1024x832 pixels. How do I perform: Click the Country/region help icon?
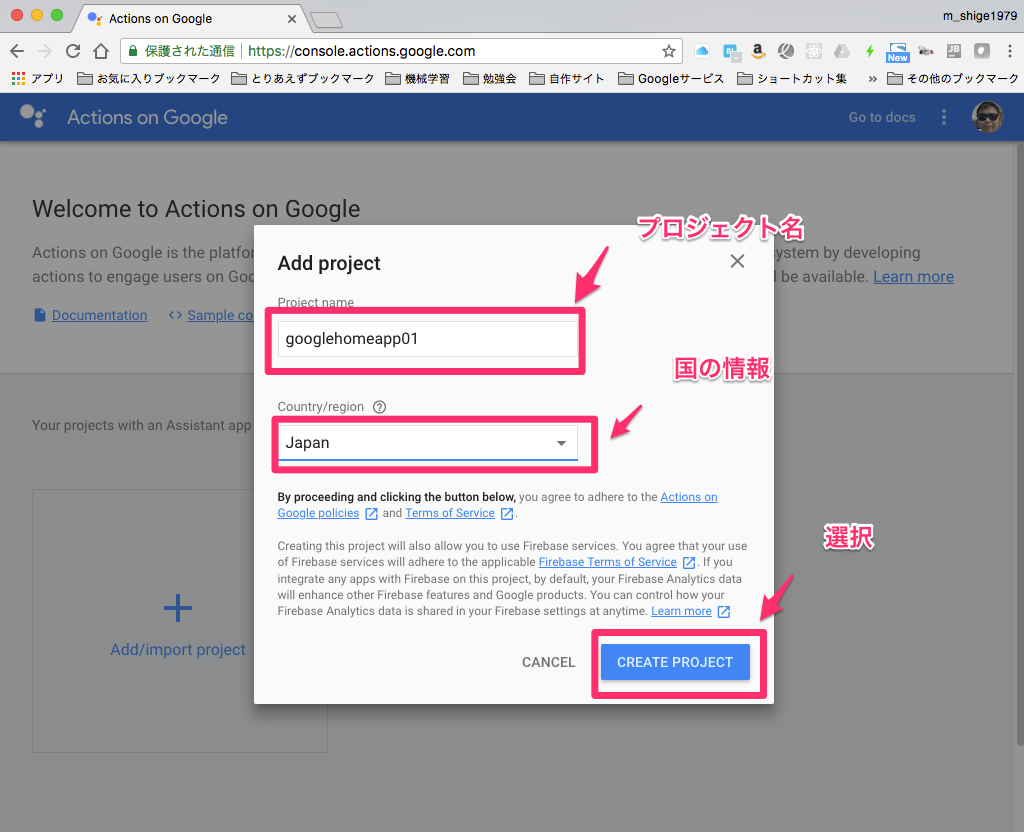click(x=379, y=407)
